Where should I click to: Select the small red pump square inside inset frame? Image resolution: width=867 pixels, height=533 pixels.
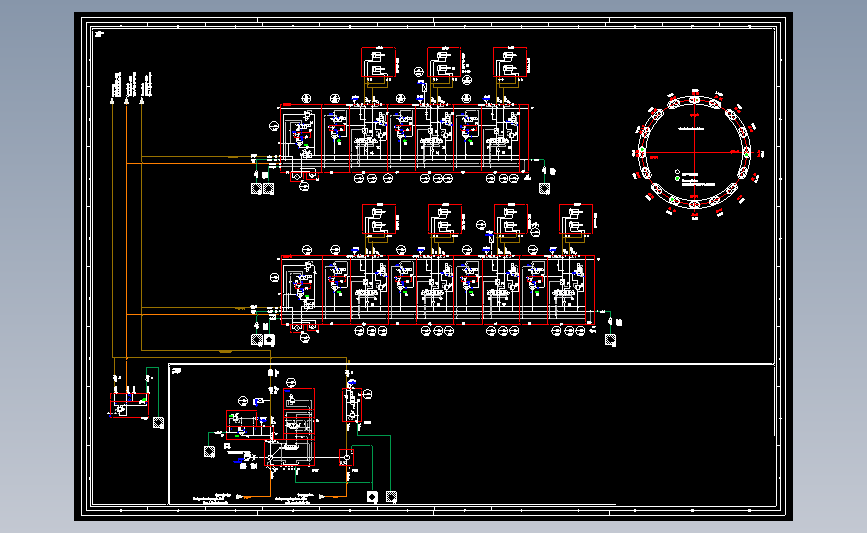(x=346, y=457)
